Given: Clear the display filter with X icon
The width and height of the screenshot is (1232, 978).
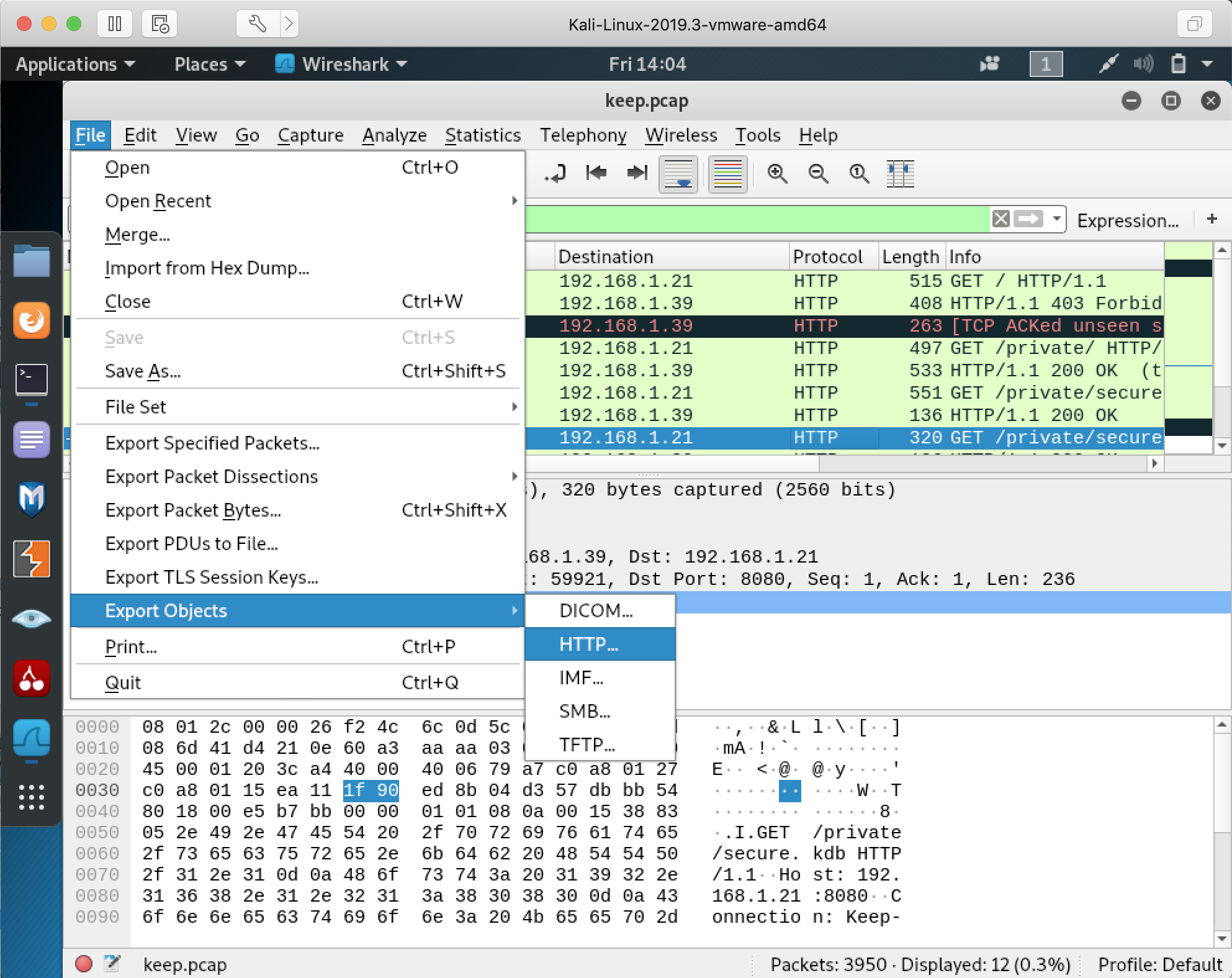Looking at the screenshot, I should pyautogui.click(x=1000, y=219).
